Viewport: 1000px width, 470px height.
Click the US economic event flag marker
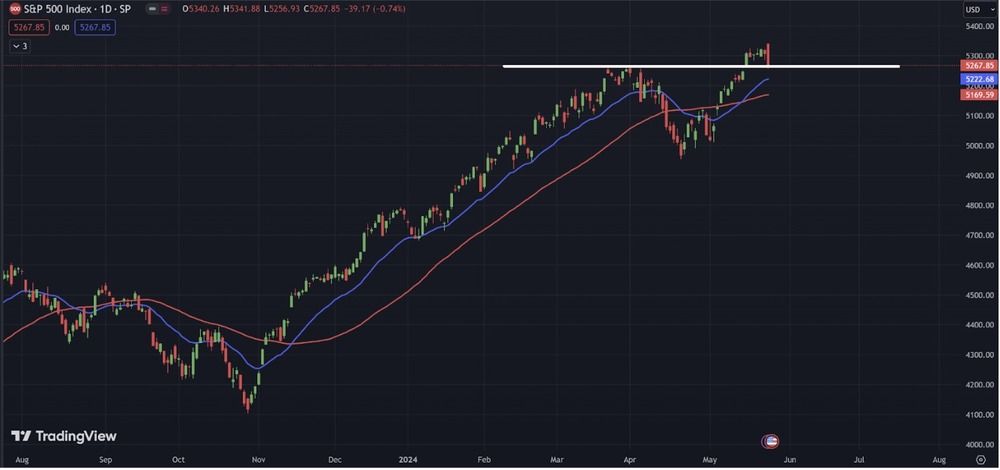click(x=770, y=441)
